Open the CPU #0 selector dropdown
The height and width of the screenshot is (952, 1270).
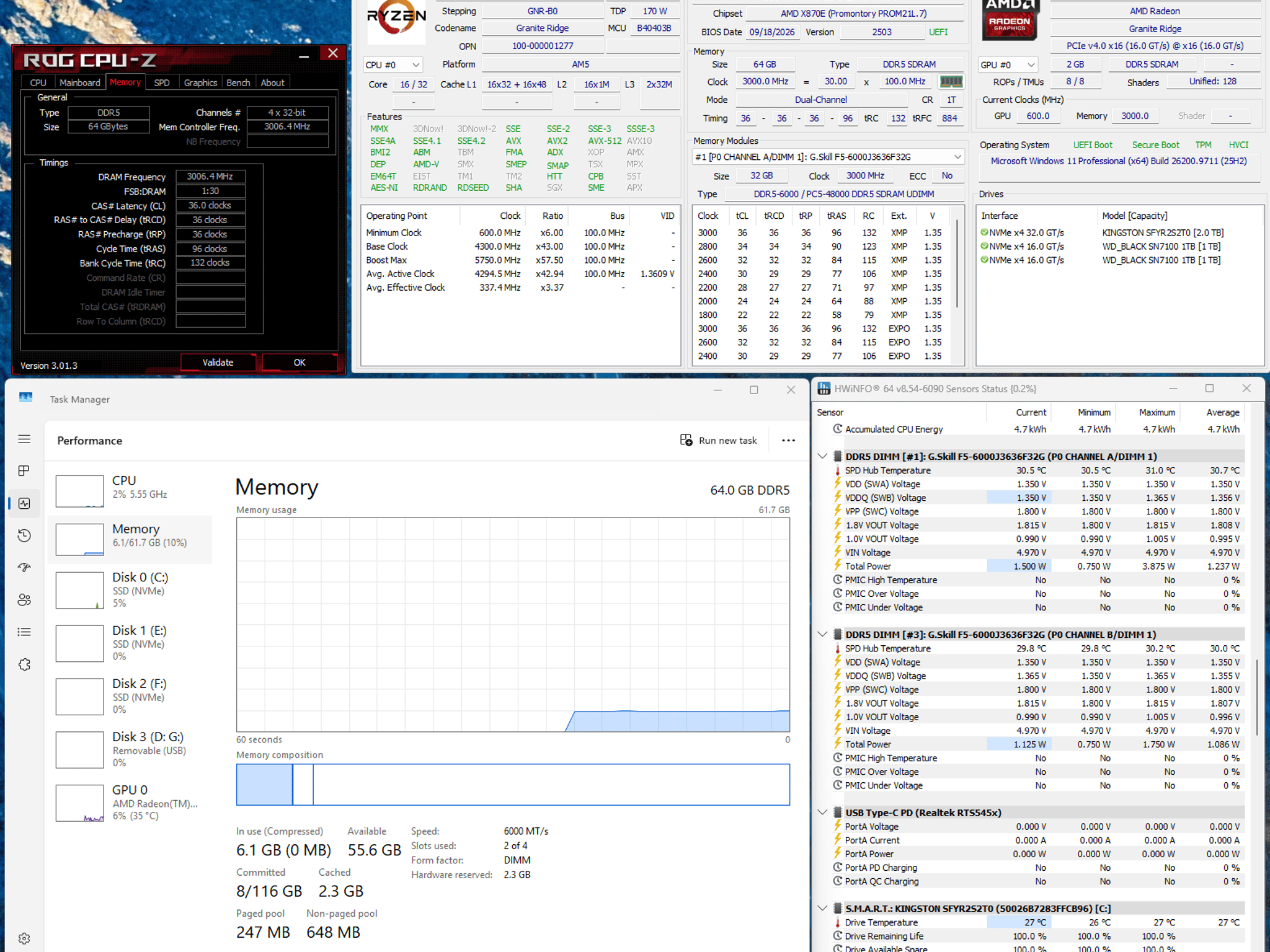(393, 64)
